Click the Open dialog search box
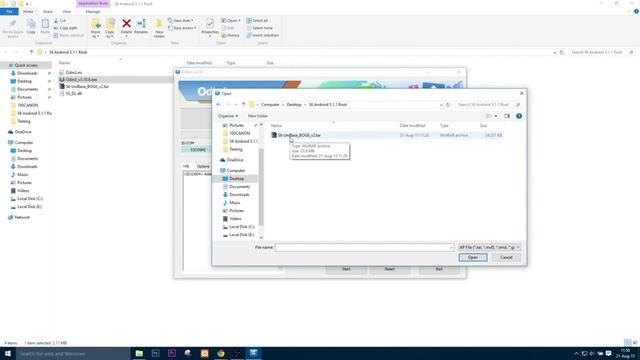Screen dimensions: 640x360 [488, 105]
